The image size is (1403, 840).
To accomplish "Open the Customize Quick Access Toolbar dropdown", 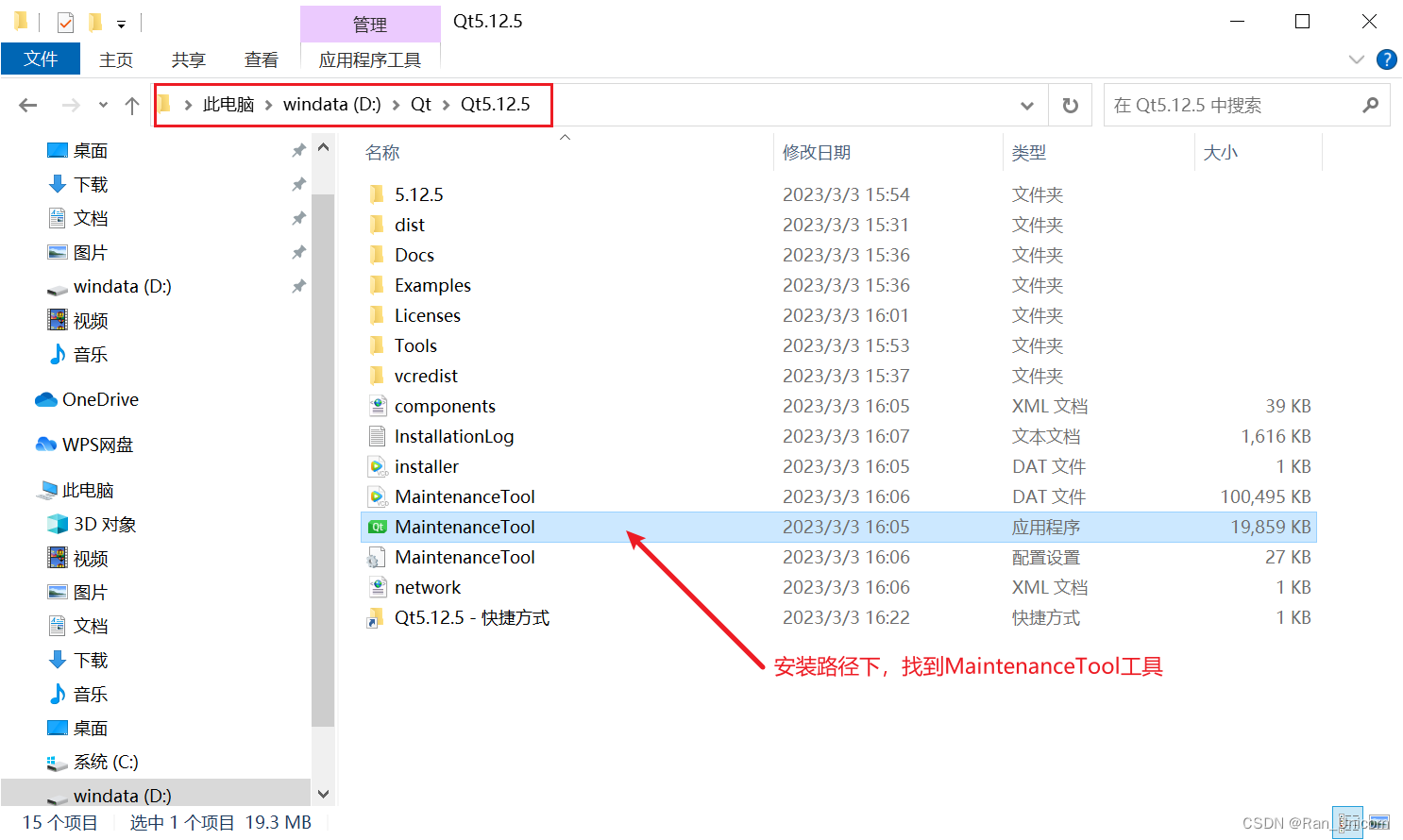I will coord(121,24).
